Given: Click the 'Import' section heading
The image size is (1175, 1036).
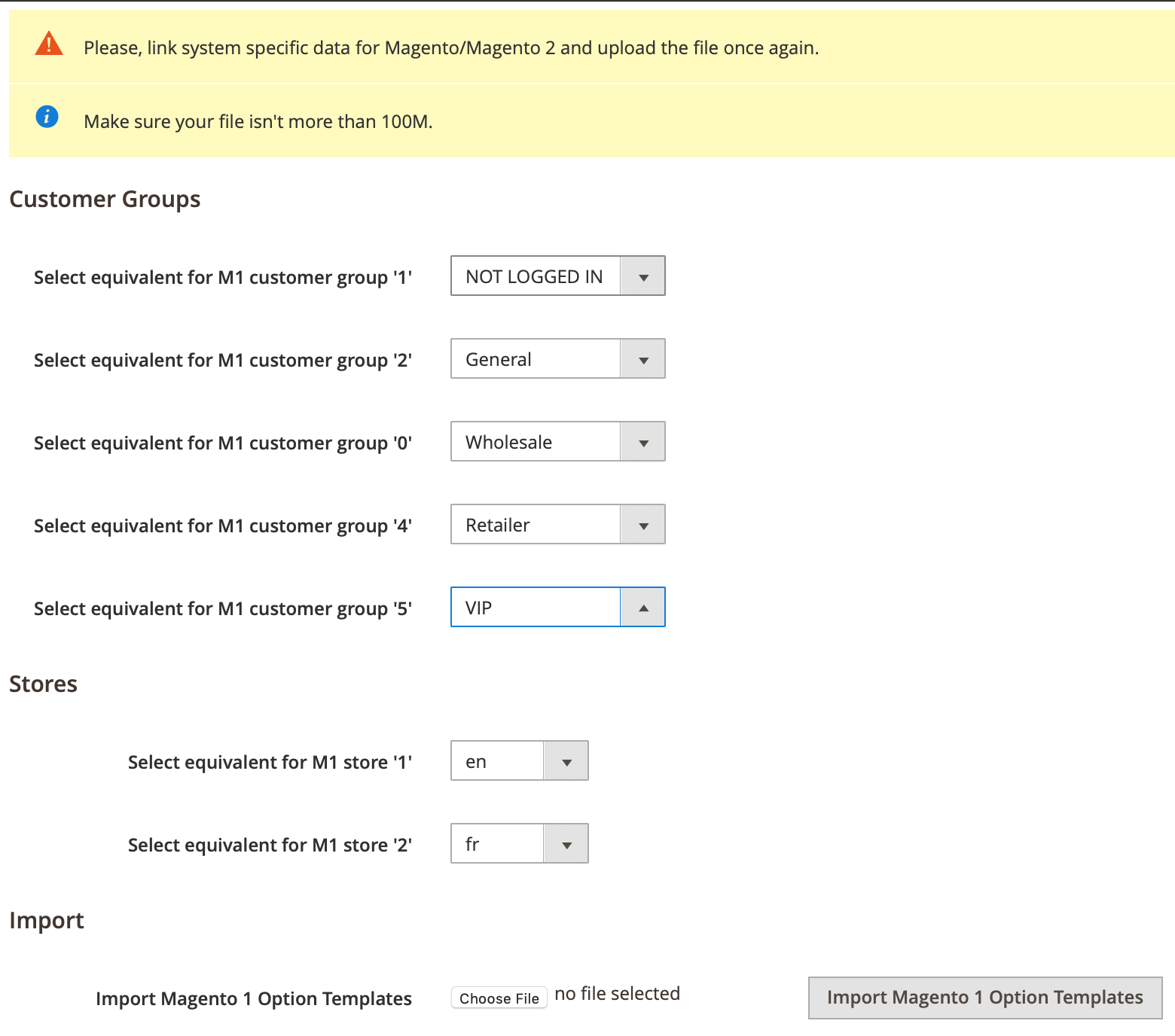Looking at the screenshot, I should pyautogui.click(x=47, y=920).
